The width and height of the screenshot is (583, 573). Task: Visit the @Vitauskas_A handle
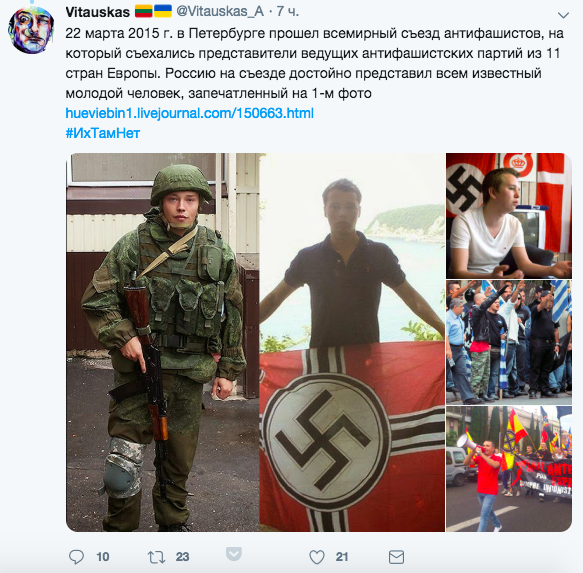220,12
